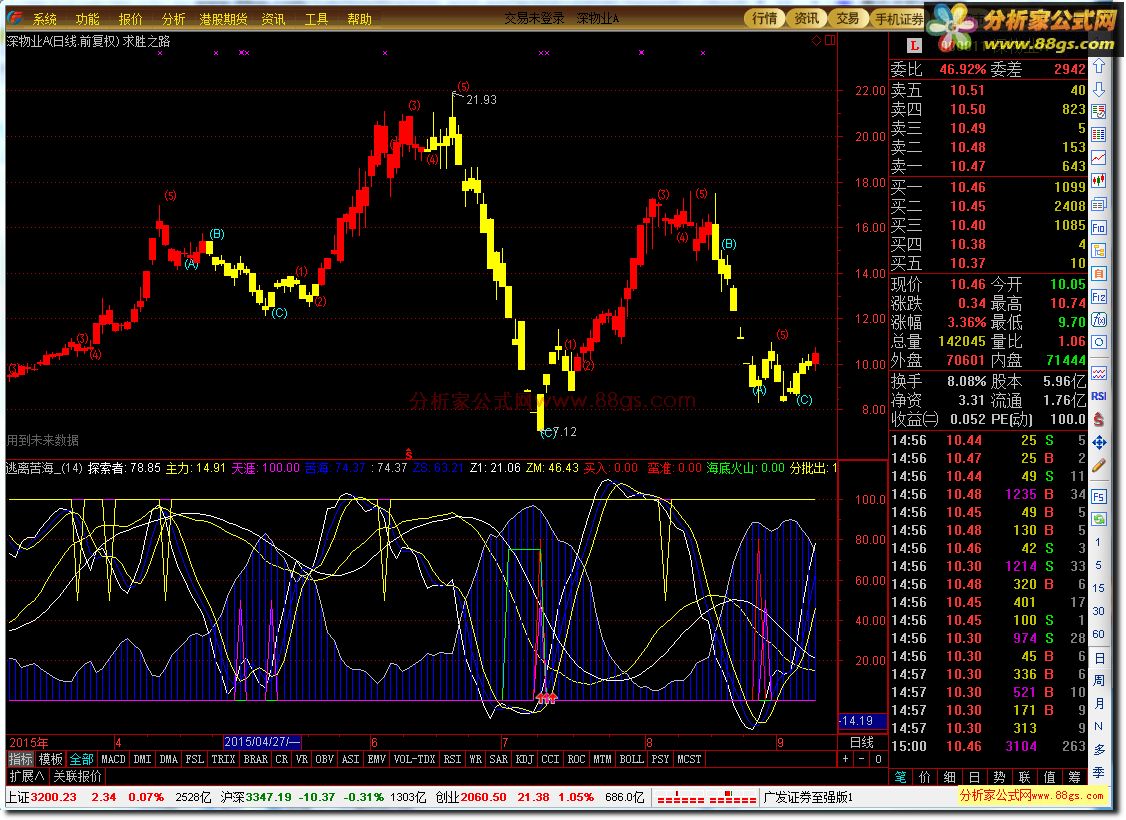The width and height of the screenshot is (1126, 820).
Task: Open the line trend chart icon
Action: tap(1099, 157)
